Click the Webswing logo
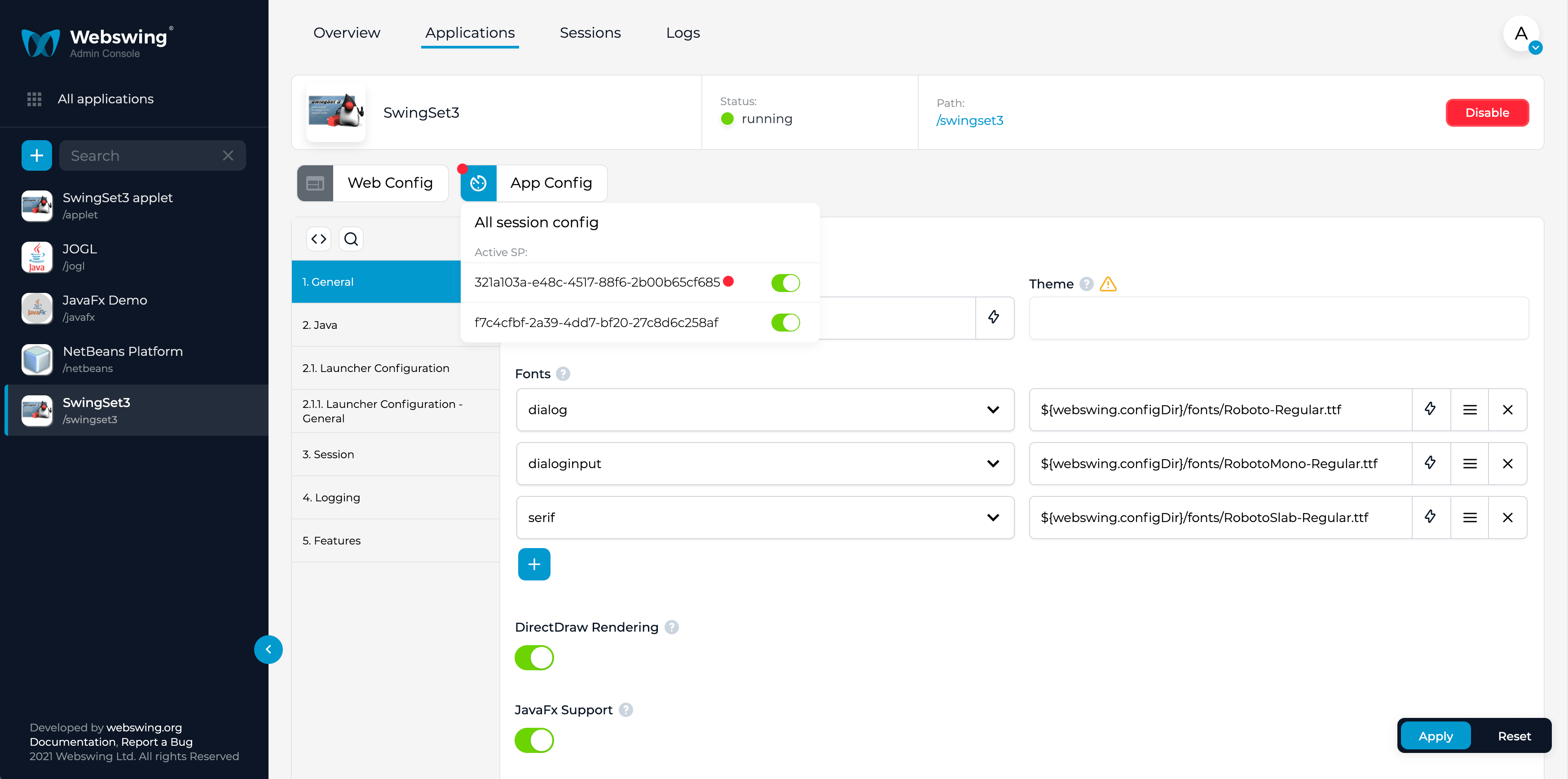 coord(97,42)
